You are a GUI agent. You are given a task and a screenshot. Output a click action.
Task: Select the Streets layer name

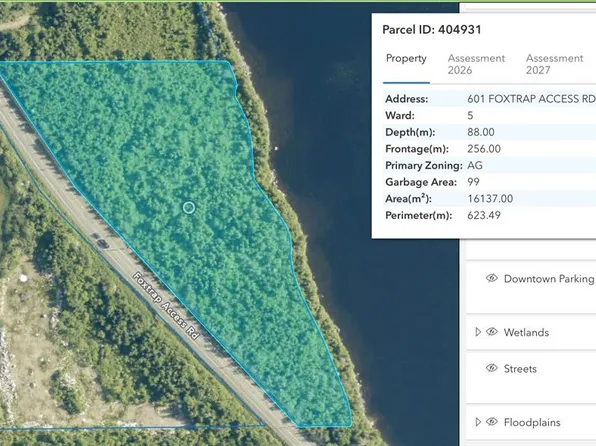point(520,369)
